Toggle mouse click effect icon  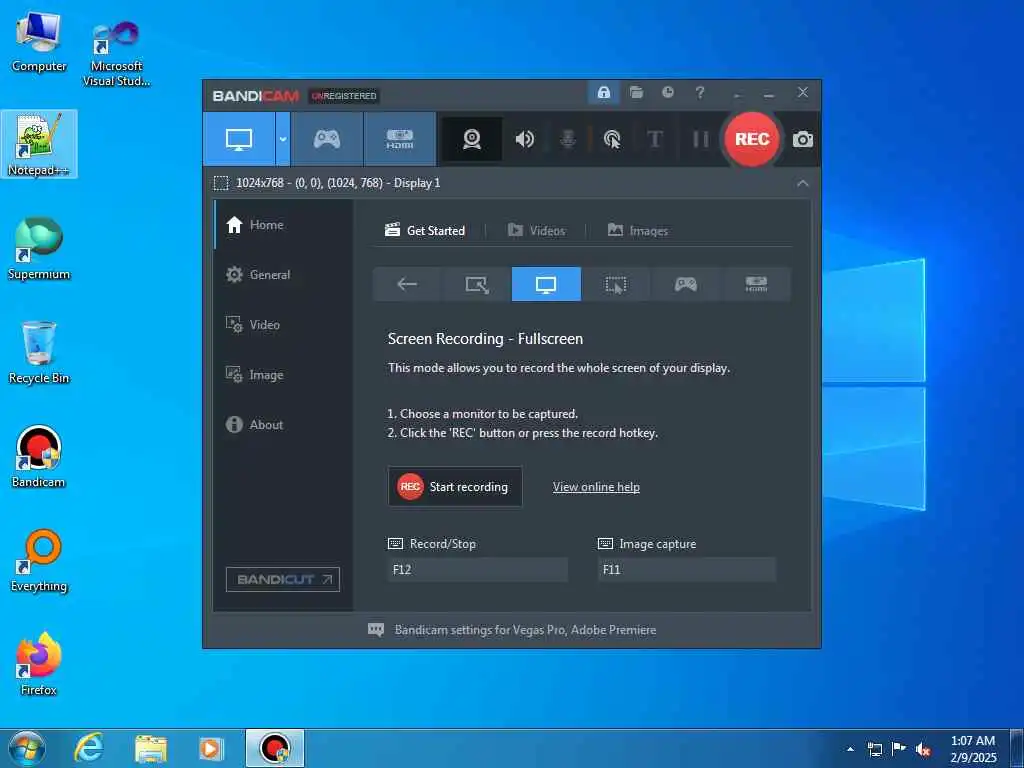(x=612, y=139)
